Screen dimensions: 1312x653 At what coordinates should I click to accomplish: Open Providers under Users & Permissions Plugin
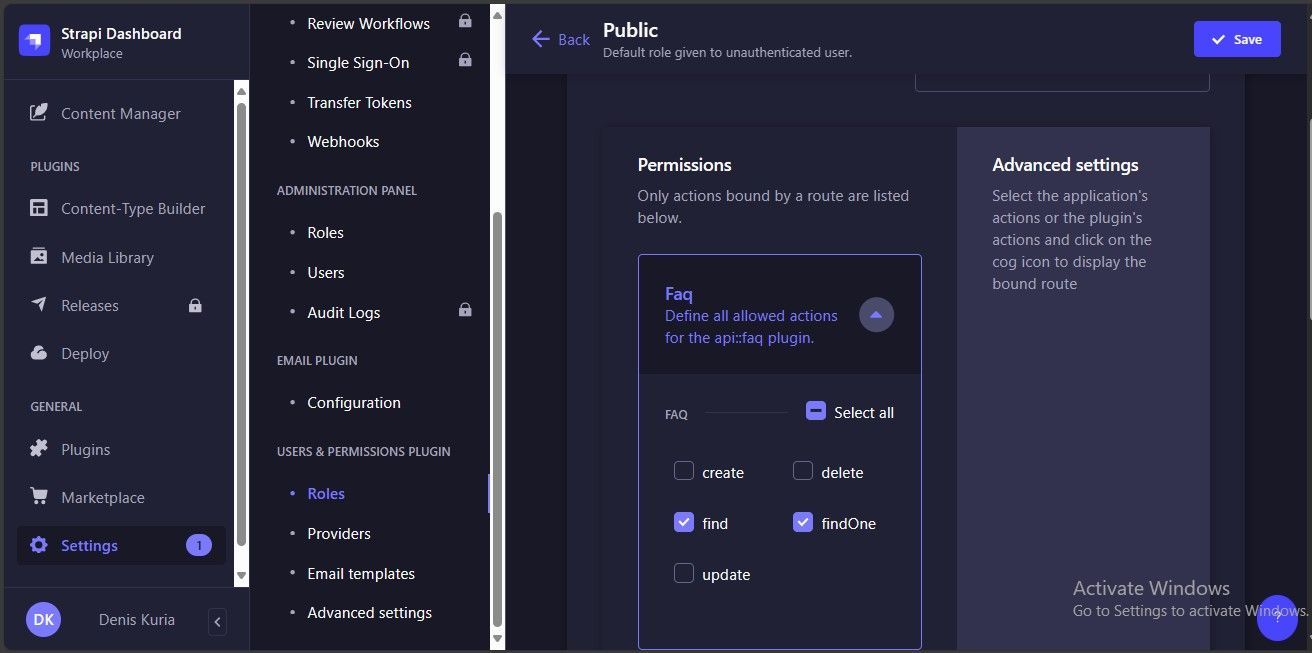click(x=339, y=533)
